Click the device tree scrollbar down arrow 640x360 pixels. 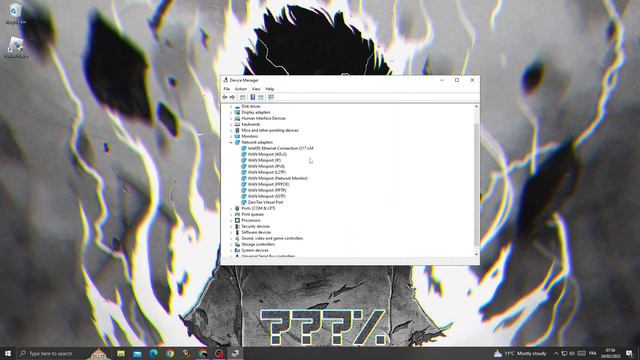(x=476, y=255)
